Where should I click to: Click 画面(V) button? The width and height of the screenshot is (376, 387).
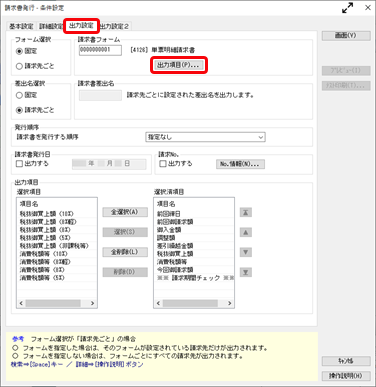coord(346,36)
